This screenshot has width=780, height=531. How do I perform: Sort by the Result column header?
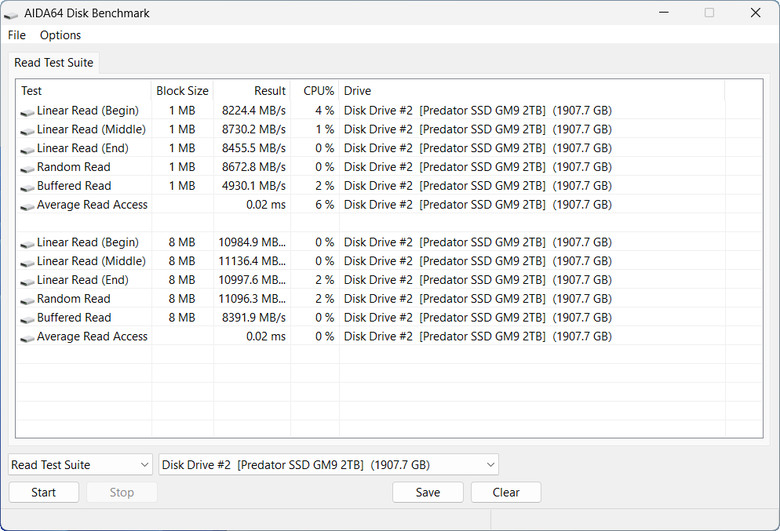point(252,91)
